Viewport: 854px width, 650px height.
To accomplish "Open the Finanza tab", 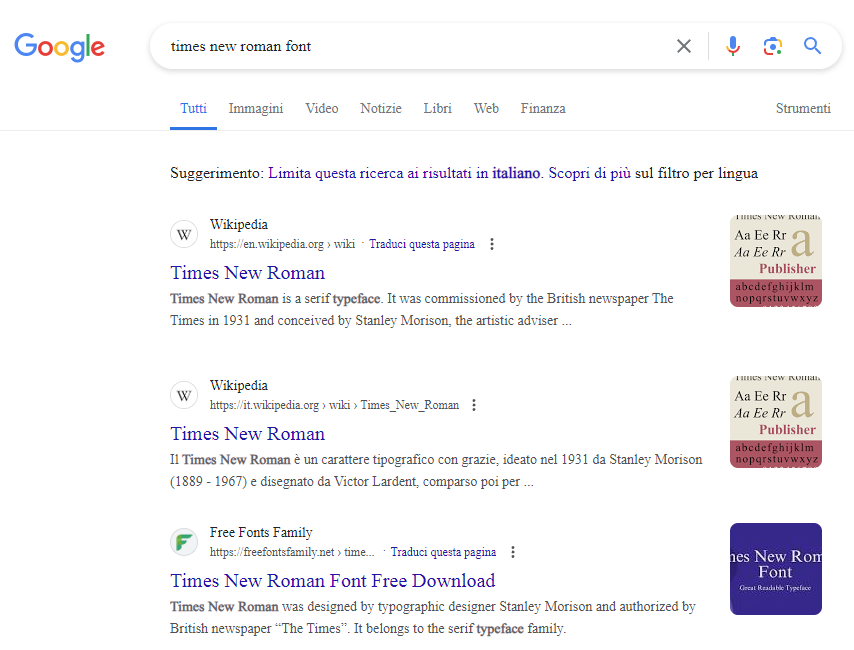I will click(542, 108).
